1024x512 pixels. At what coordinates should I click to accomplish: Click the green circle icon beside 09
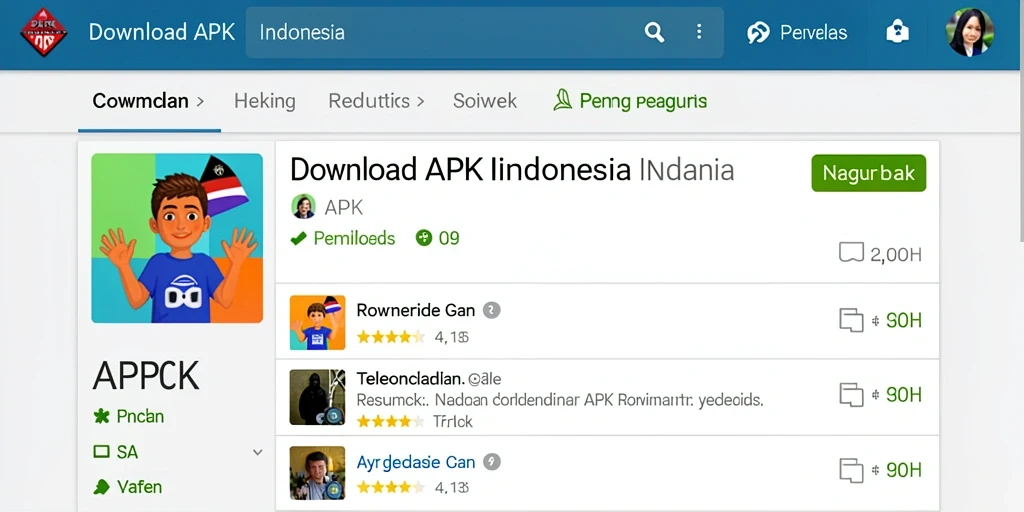click(424, 238)
